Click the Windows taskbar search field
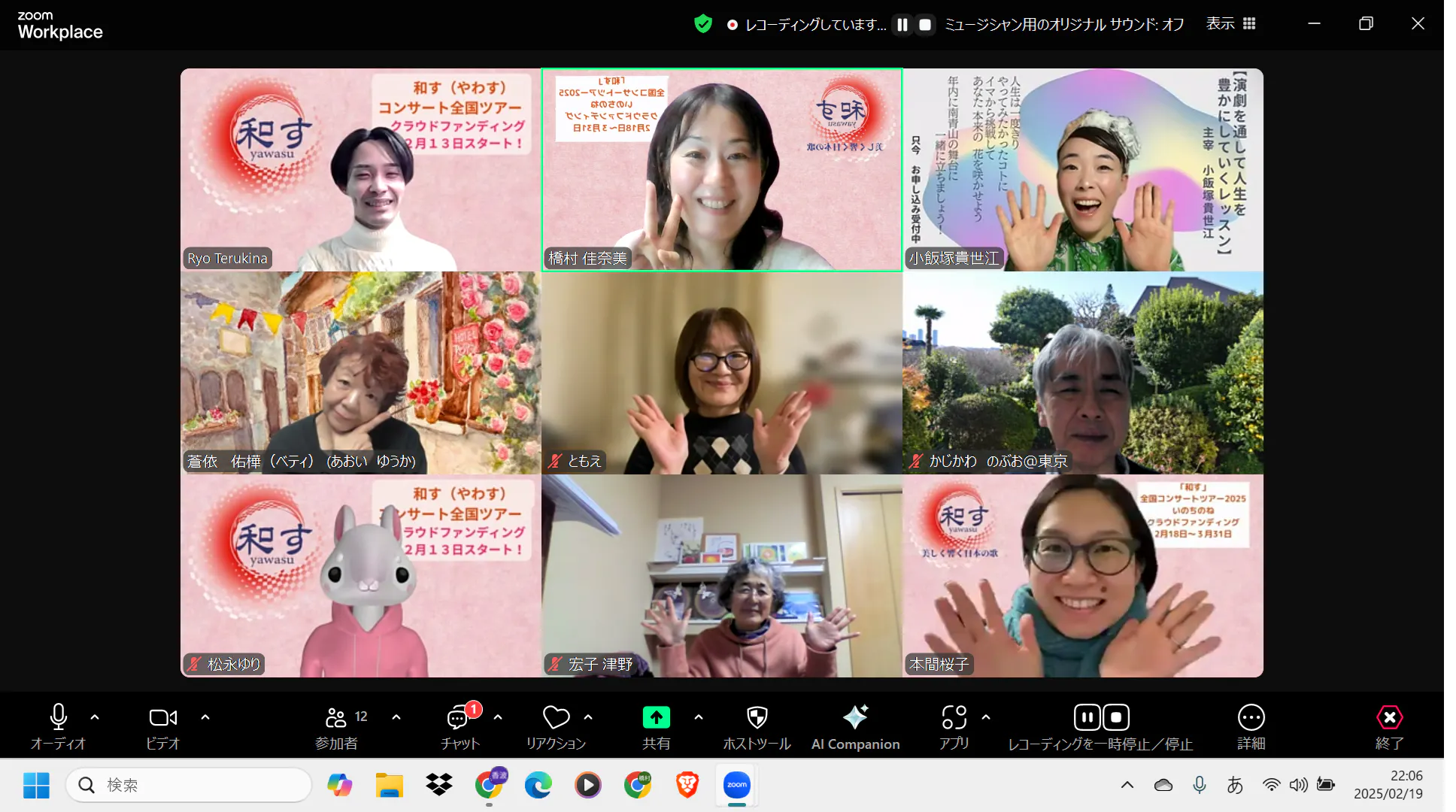 (x=188, y=785)
